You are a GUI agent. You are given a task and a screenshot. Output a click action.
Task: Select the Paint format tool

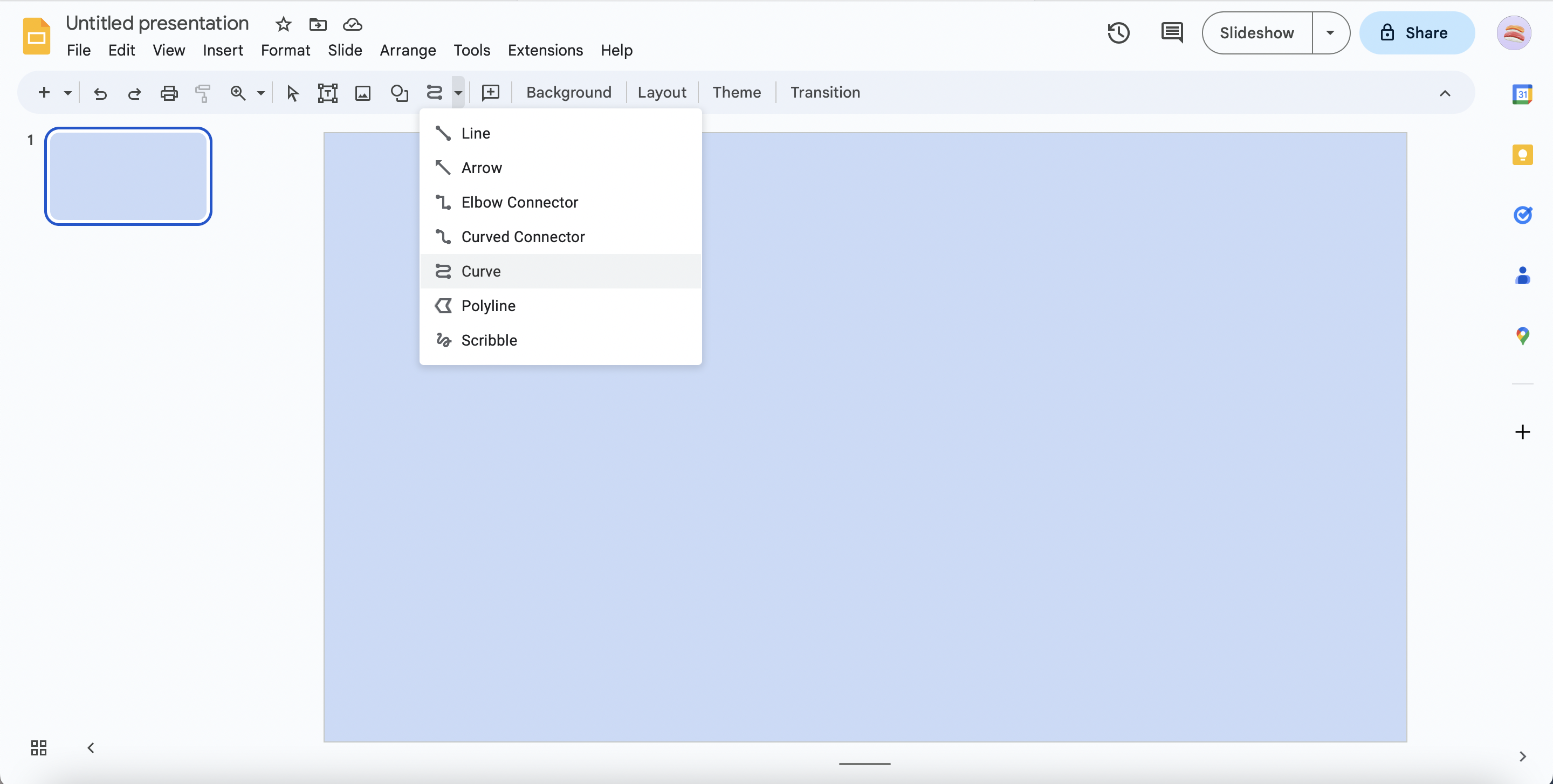203,93
